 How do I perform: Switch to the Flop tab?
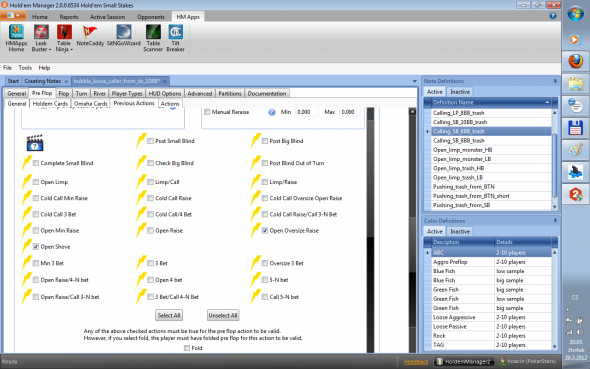pyautogui.click(x=64, y=94)
